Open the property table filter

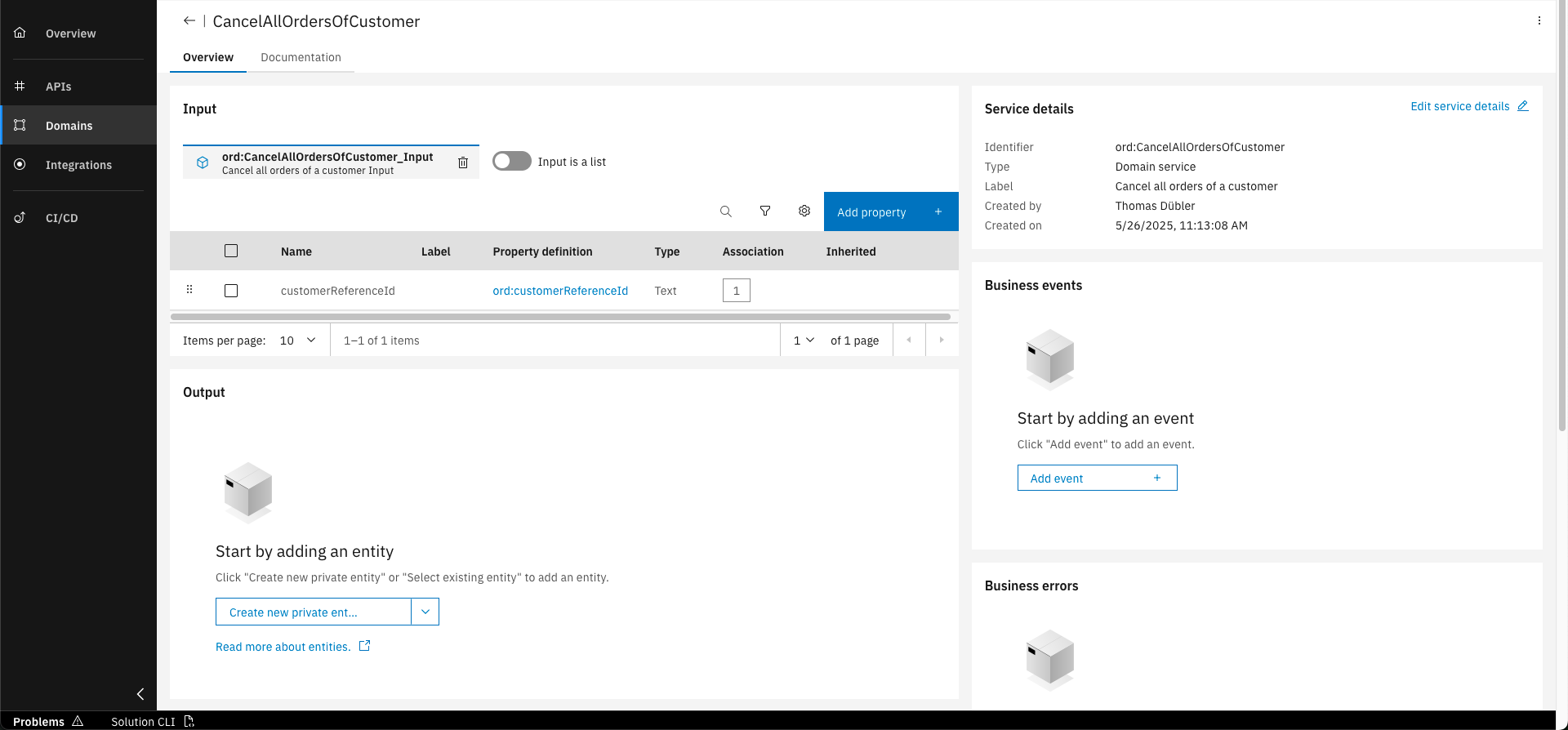765,211
